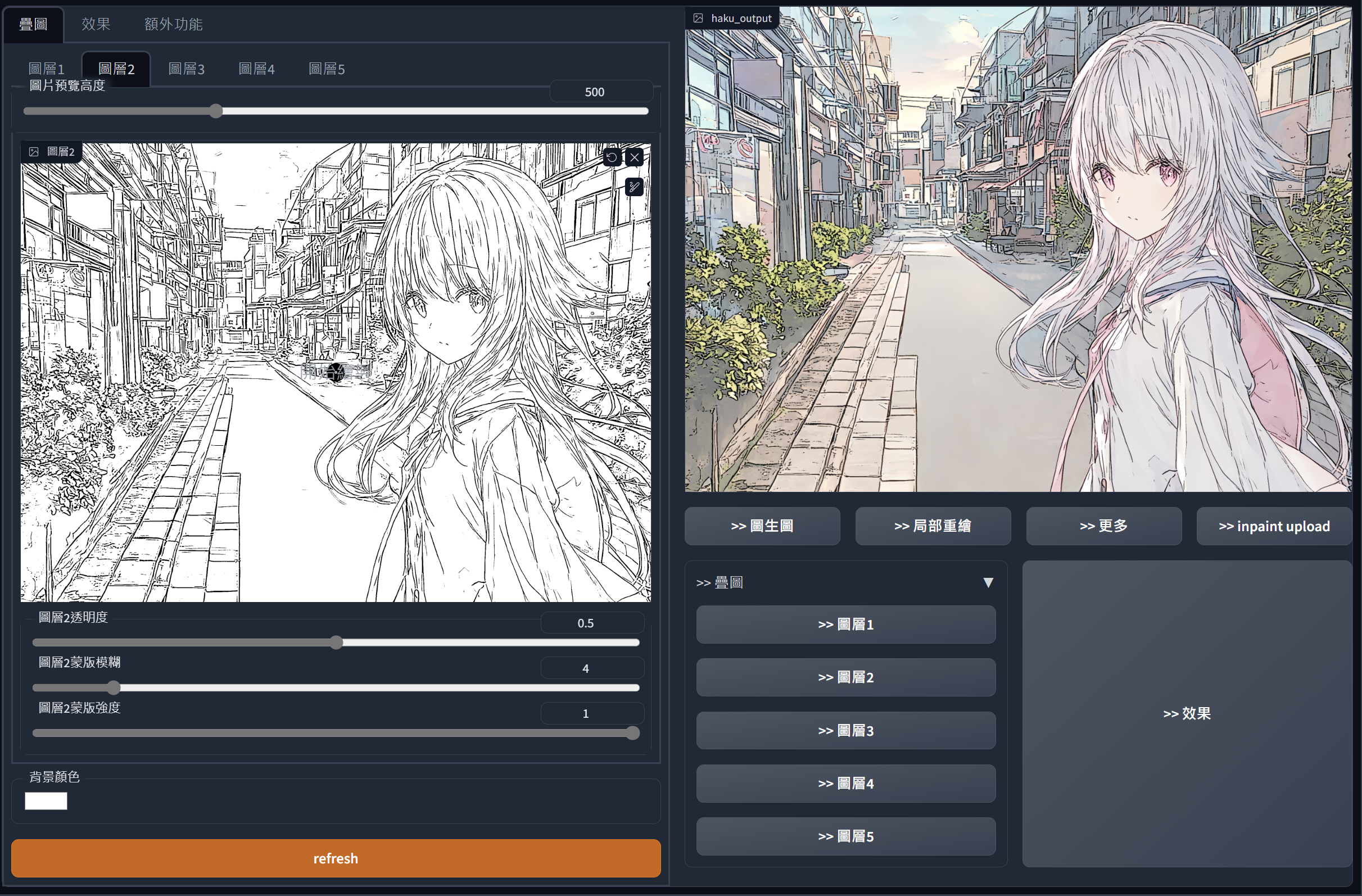The image size is (1362, 896).
Task: Send output to >> 圖層4 button
Action: tap(846, 783)
